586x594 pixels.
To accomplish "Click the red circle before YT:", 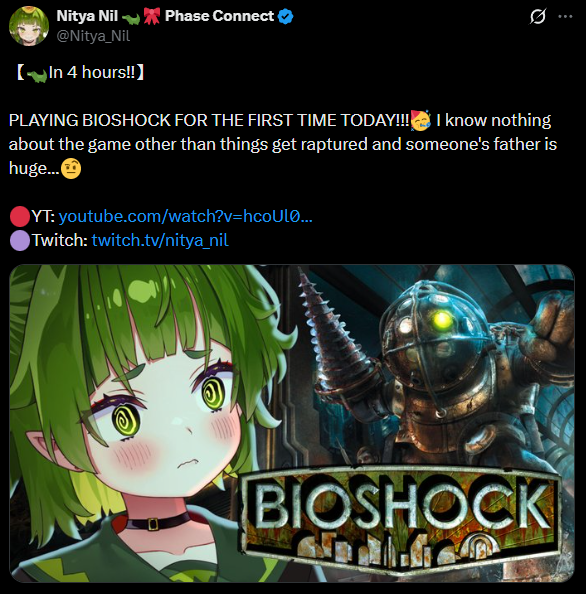I will (x=19, y=216).
